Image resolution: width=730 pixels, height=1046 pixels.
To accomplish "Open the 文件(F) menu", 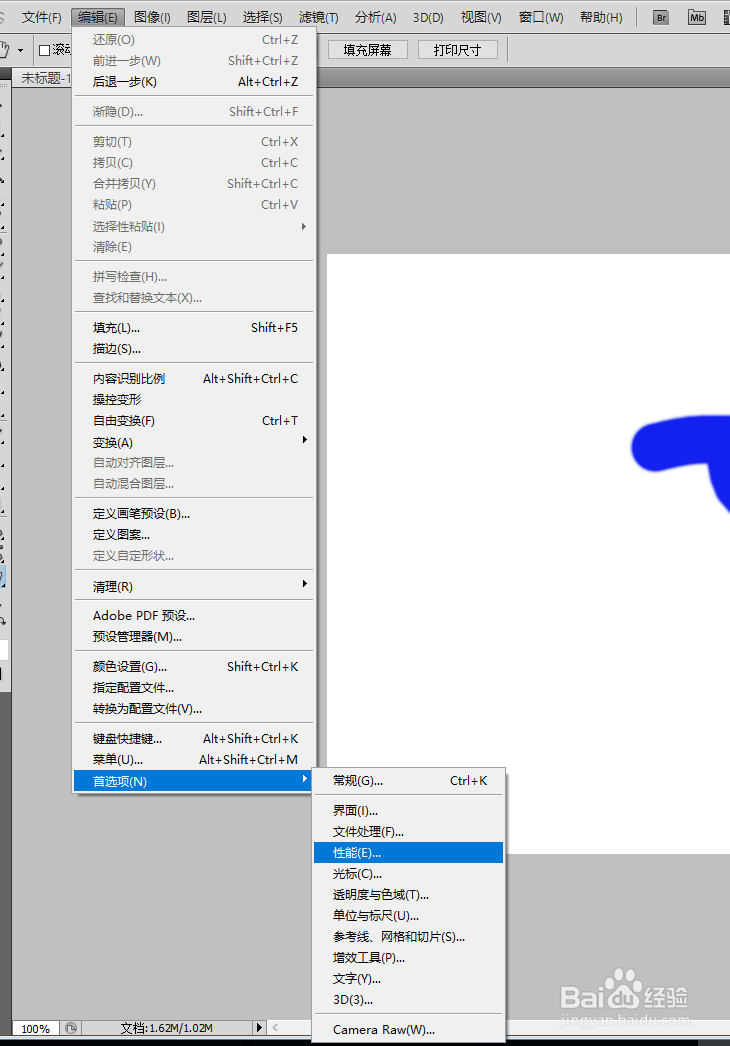I will click(41, 17).
